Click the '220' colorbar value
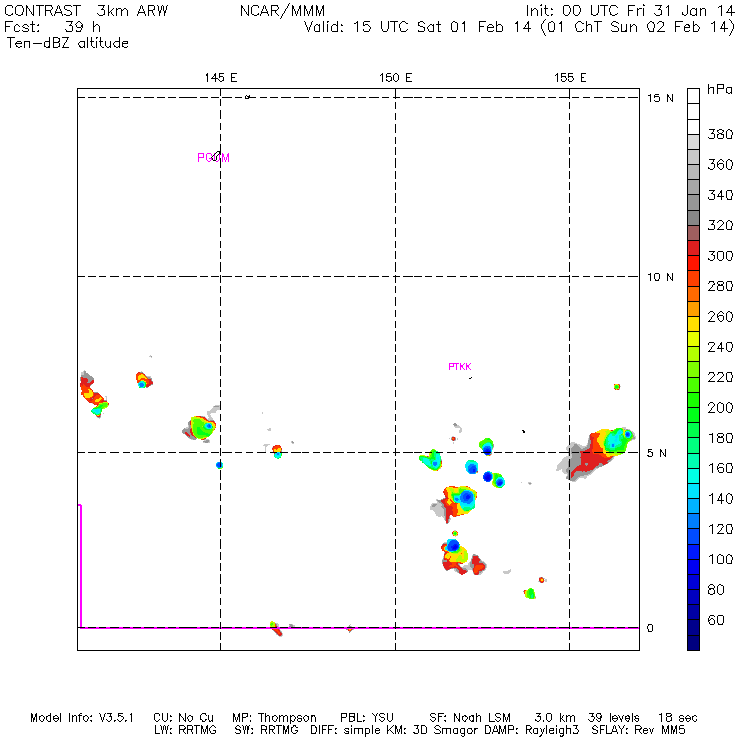Image resolution: width=740 pixels, height=740 pixels. pyautogui.click(x=720, y=377)
